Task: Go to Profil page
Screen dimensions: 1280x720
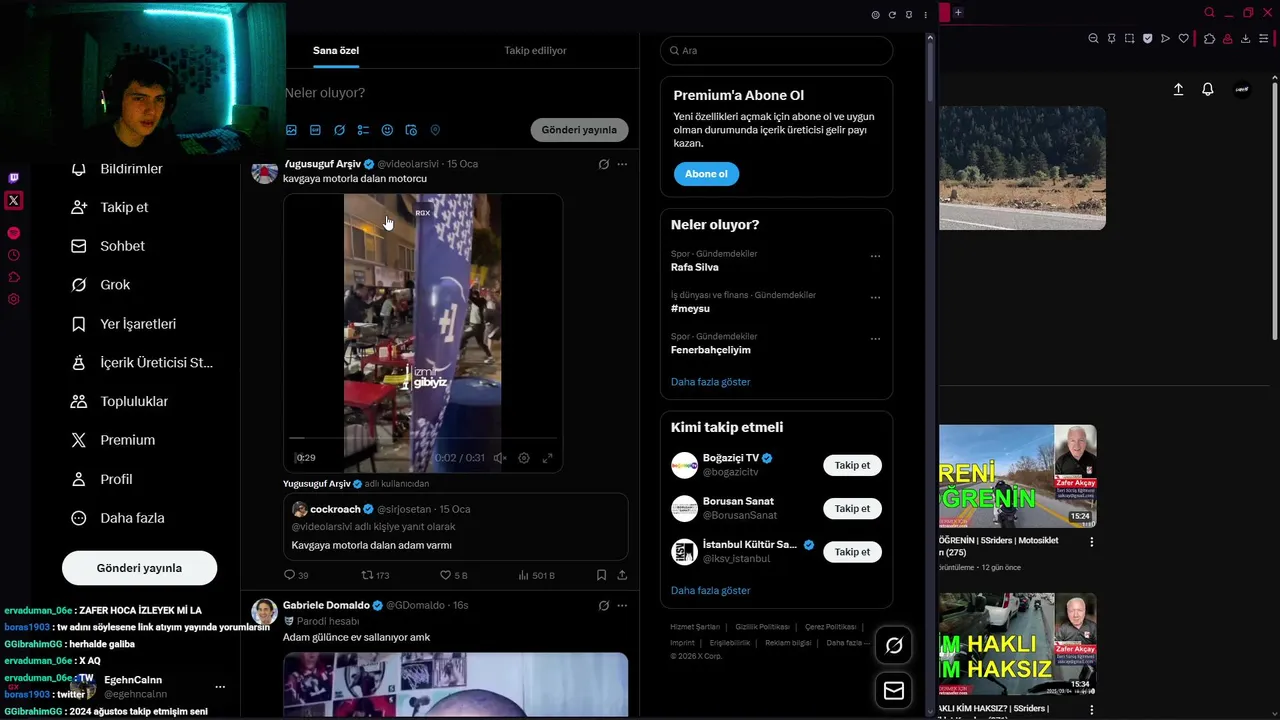Action: (x=102, y=479)
